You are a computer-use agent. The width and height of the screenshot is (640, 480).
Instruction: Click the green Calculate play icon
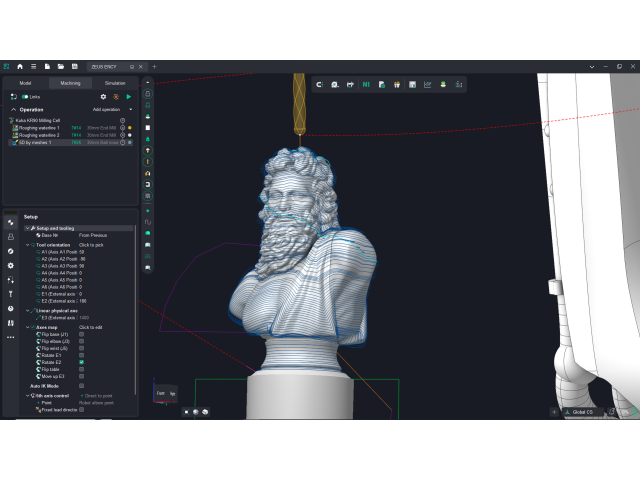click(129, 96)
